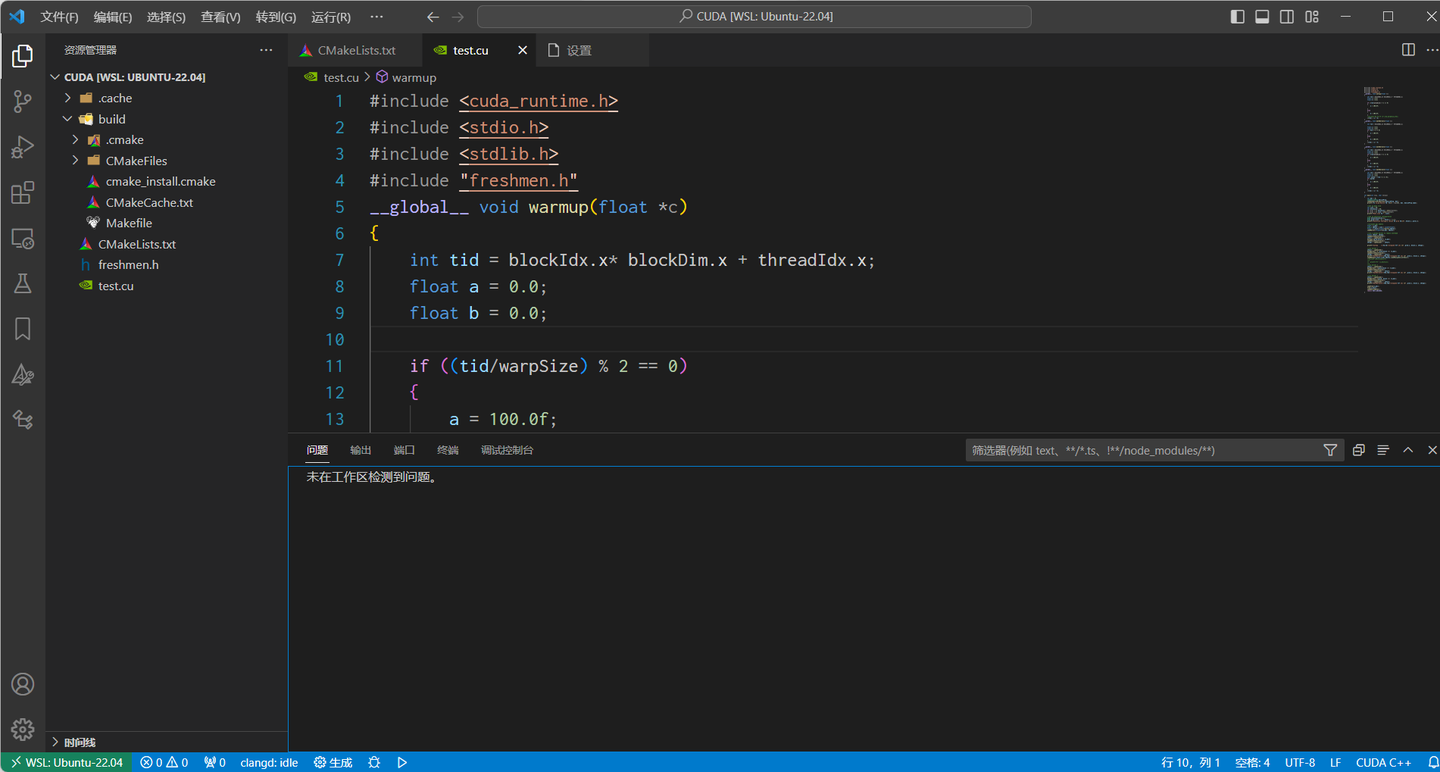The width and height of the screenshot is (1440, 772).
Task: Open the Remote Explorer view
Action: point(22,239)
